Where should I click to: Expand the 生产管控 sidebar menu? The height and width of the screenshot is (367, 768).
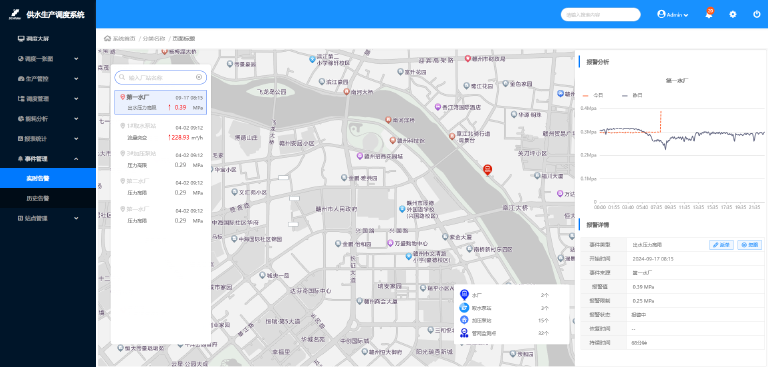(48, 78)
